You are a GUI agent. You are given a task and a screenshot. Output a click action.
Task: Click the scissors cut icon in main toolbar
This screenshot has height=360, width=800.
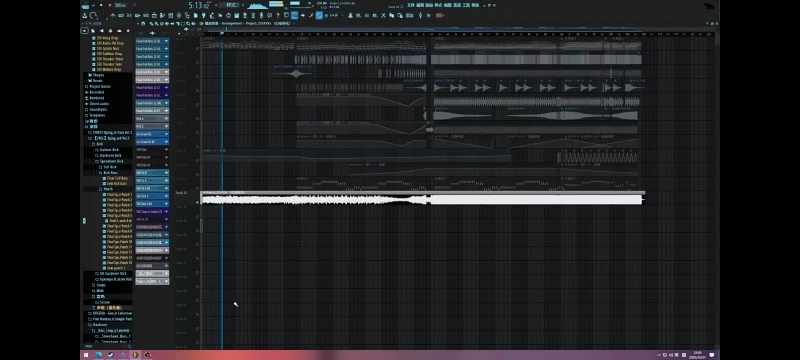383,15
